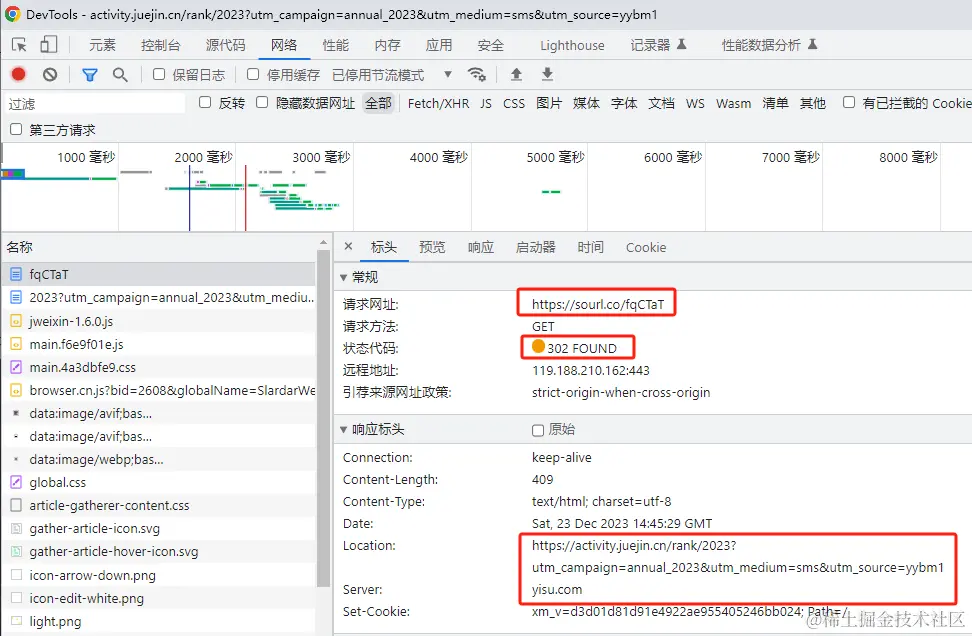Check the 有已拦截的 Cookie checkbox
The height and width of the screenshot is (636, 972).
849,102
